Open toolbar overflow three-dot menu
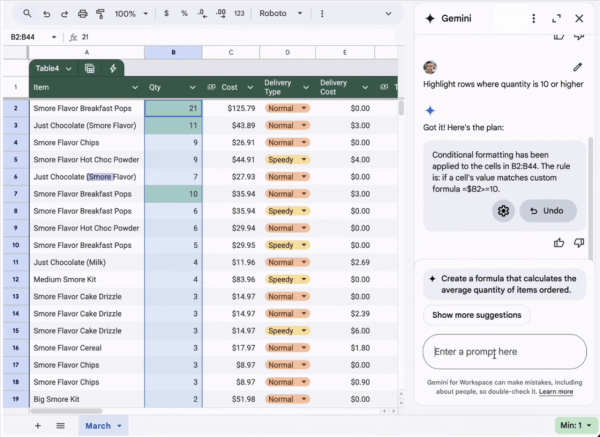This screenshot has width=600, height=437. coord(322,13)
